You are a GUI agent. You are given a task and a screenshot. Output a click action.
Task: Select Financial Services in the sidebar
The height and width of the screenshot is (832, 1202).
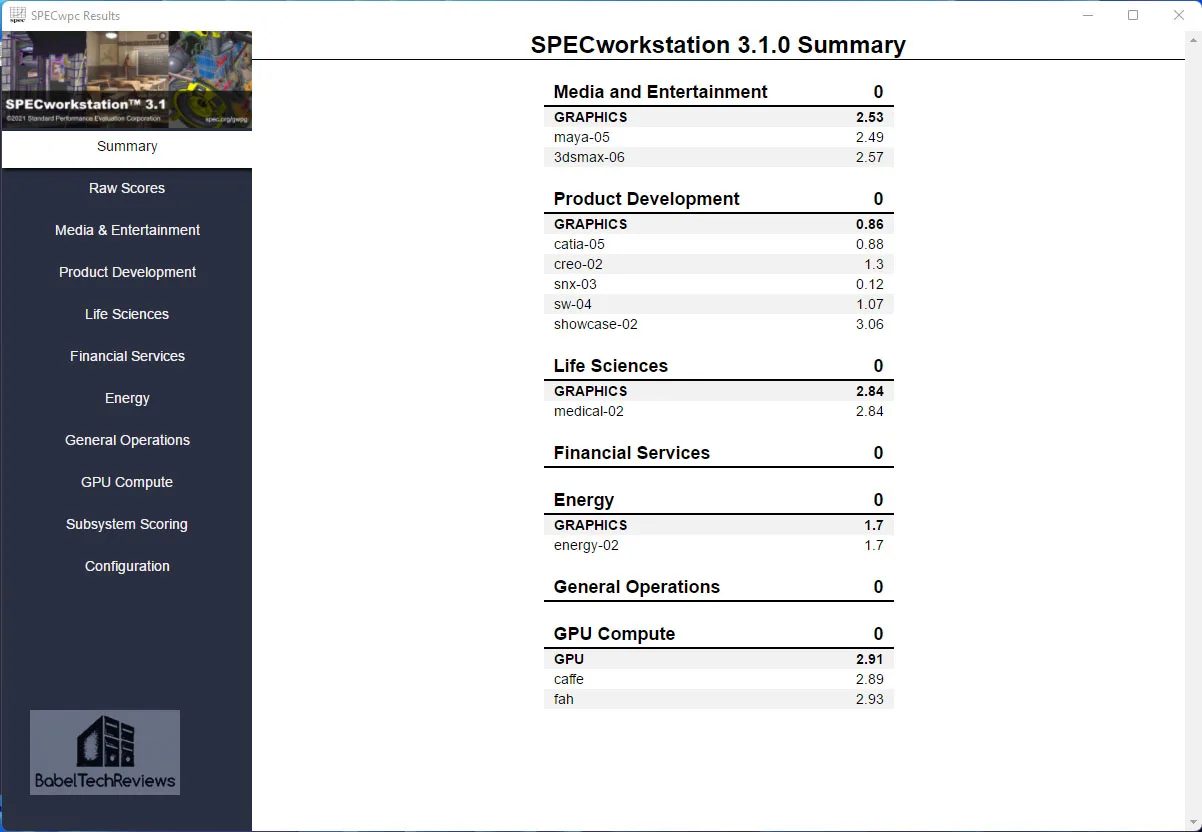tap(127, 356)
